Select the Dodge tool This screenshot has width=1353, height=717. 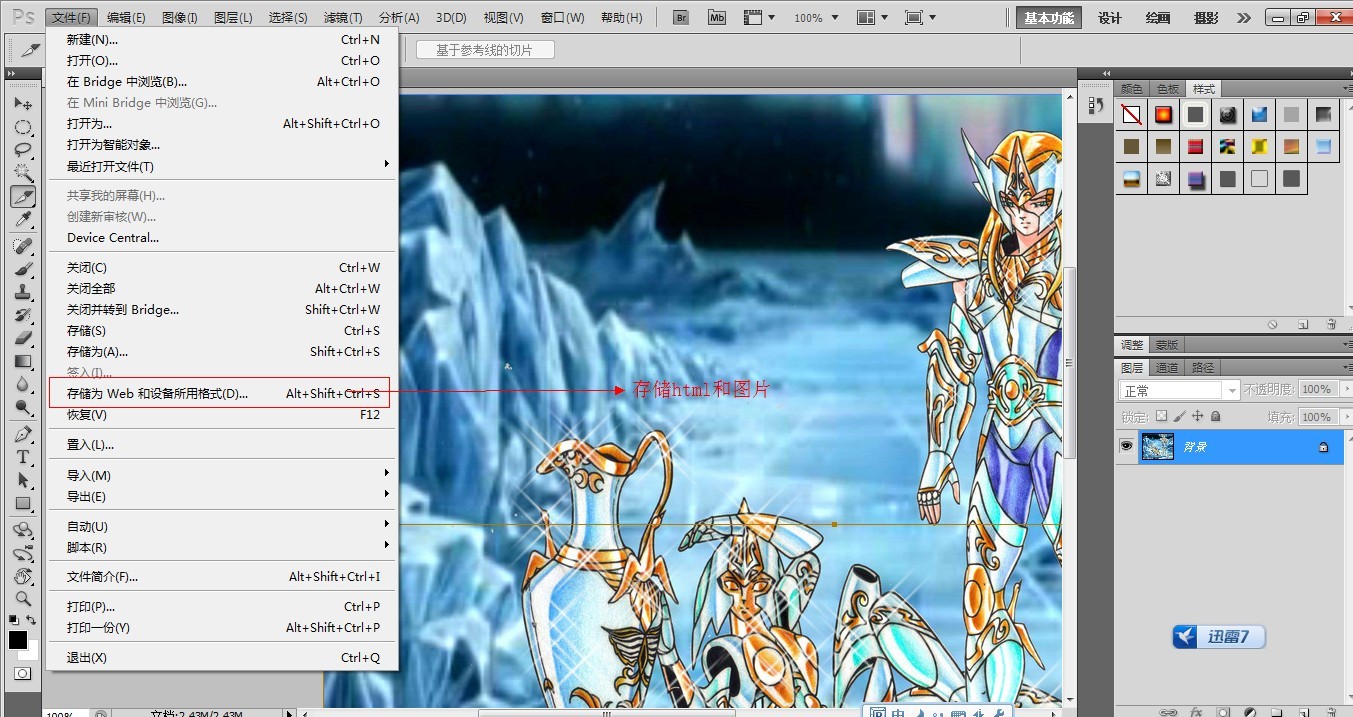pos(23,407)
